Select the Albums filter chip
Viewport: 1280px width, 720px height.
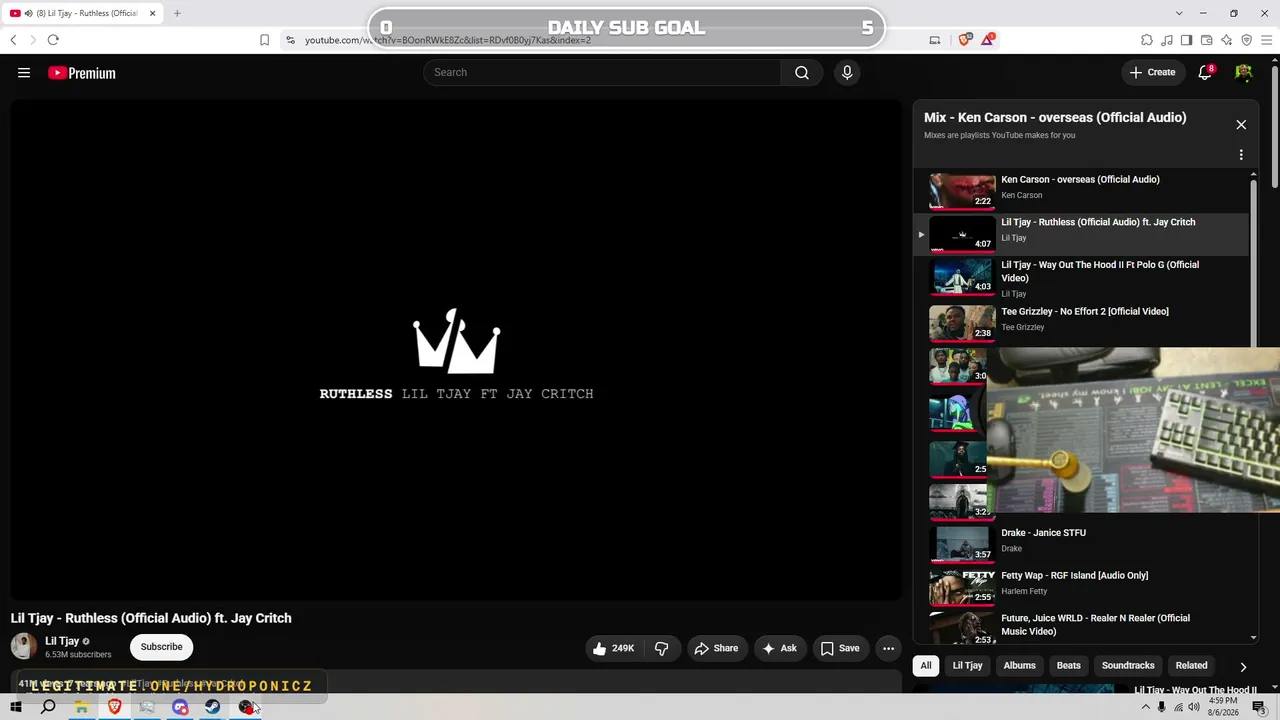1019,666
